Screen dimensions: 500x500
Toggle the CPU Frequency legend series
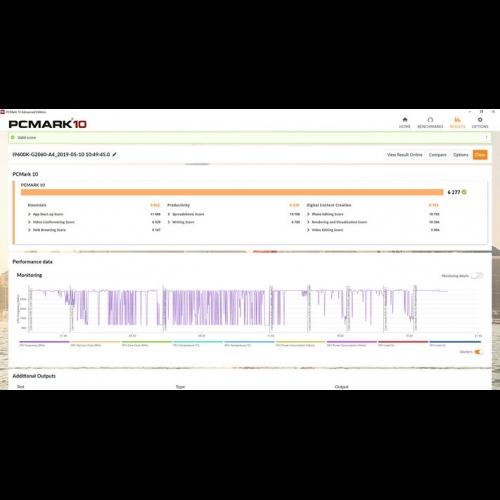(44, 343)
